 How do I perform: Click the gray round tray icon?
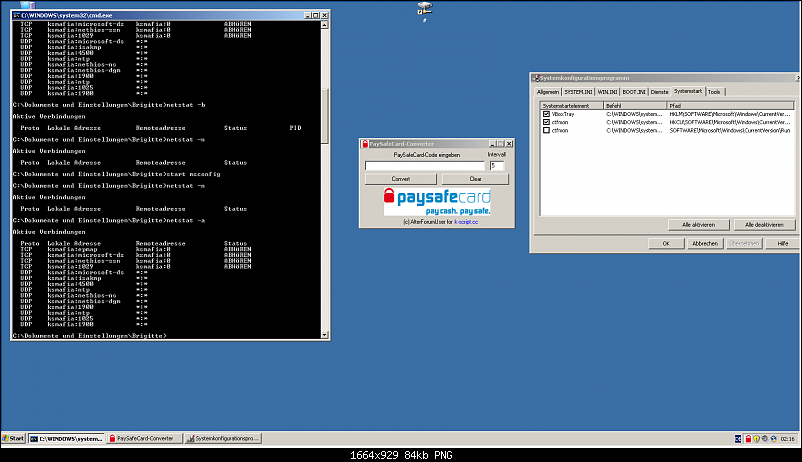click(765, 439)
